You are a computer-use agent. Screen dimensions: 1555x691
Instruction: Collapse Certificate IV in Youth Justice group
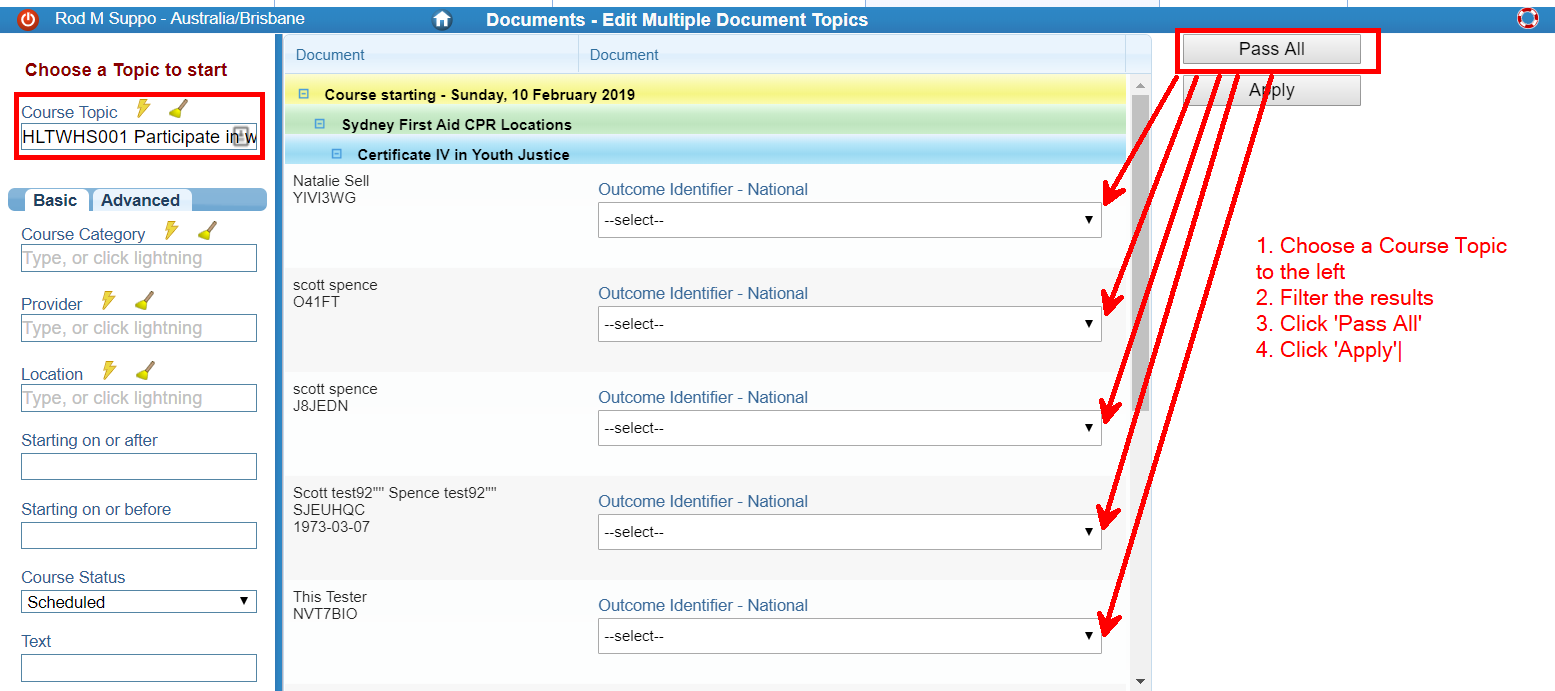point(337,154)
